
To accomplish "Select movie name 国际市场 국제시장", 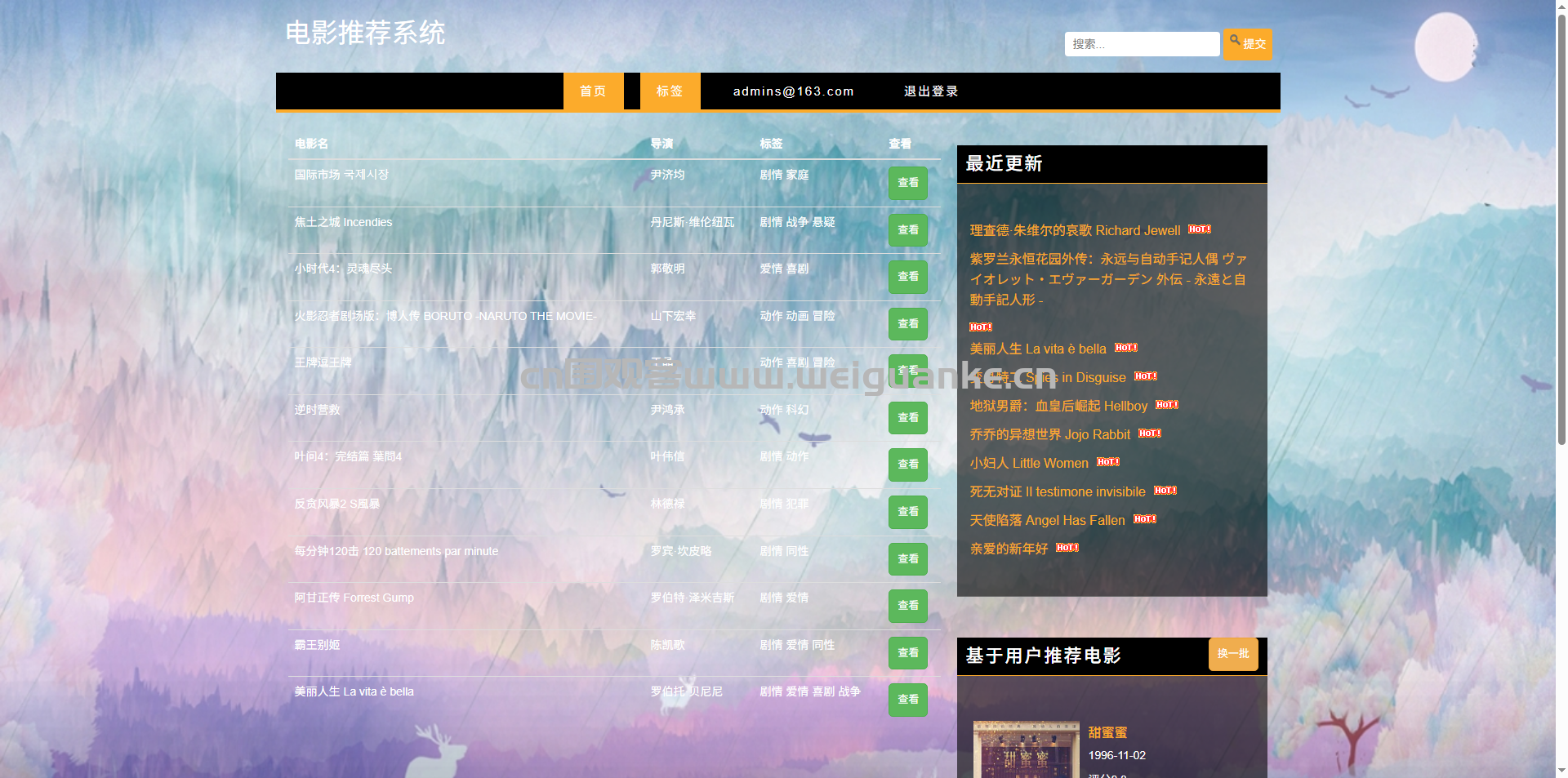I will [x=341, y=175].
